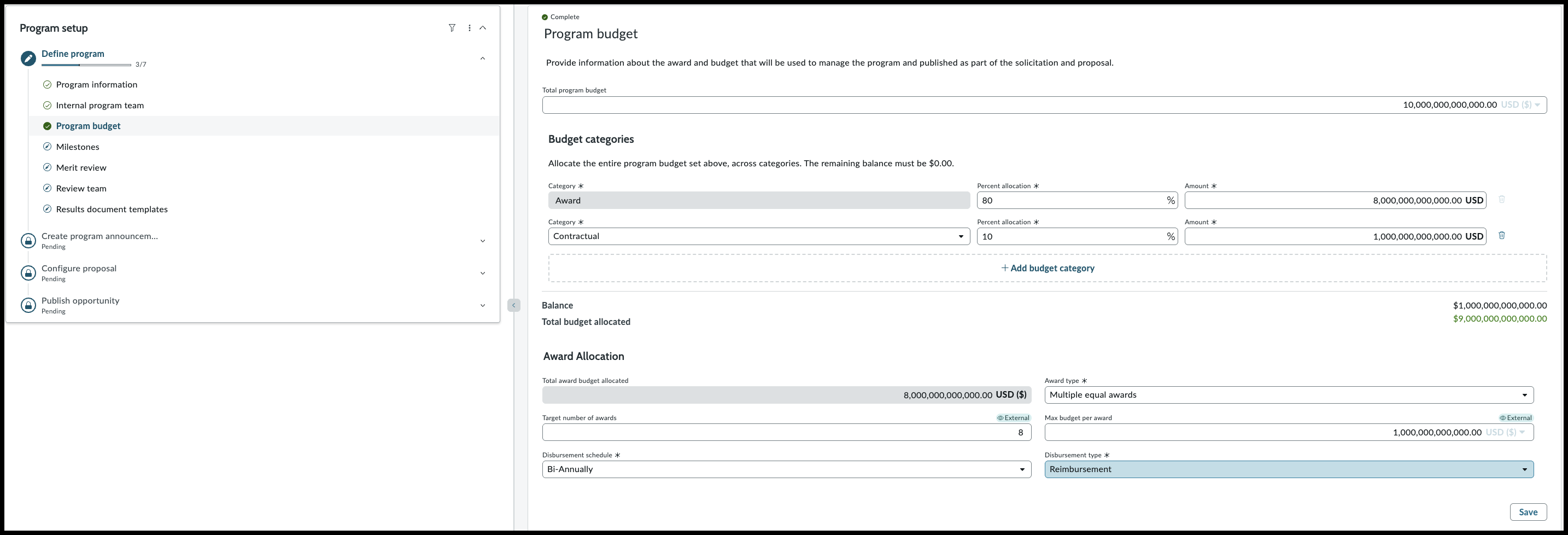Click the External badge above Max budget per award
Screen dimensions: 1568x535
[1516, 418]
